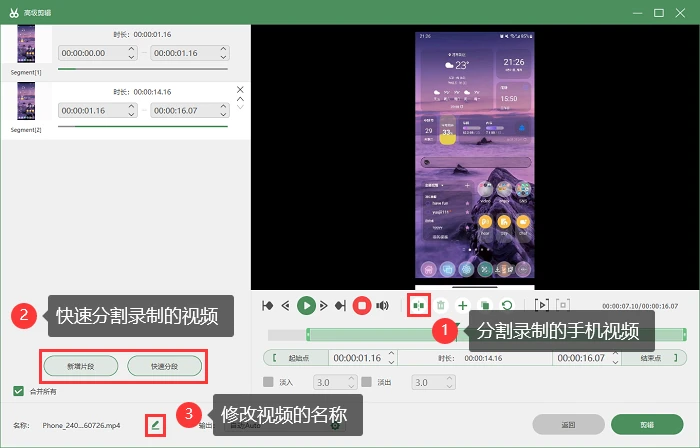Enable the fade-out checkbox
The width and height of the screenshot is (700, 448).
(x=367, y=382)
